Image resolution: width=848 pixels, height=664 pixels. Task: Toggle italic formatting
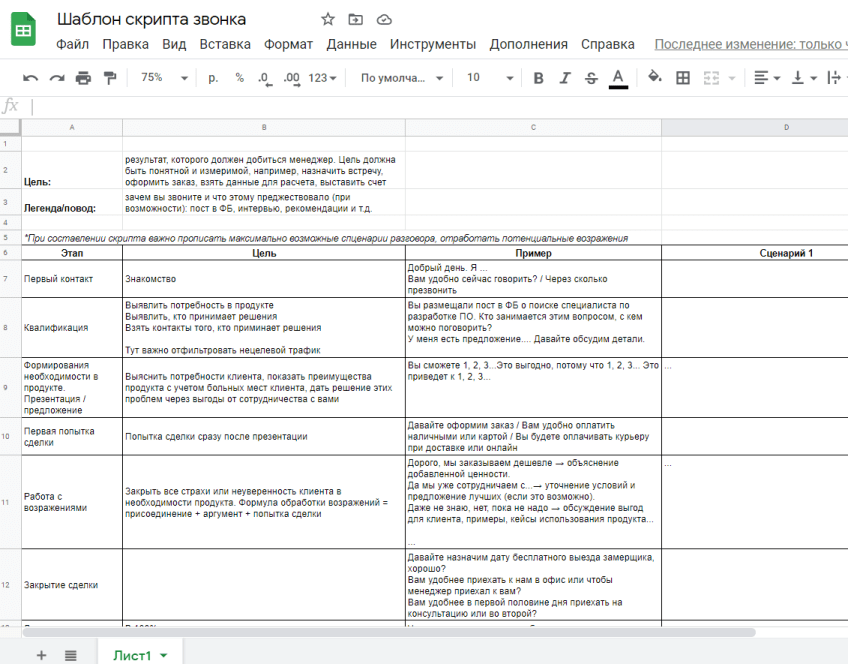point(565,78)
